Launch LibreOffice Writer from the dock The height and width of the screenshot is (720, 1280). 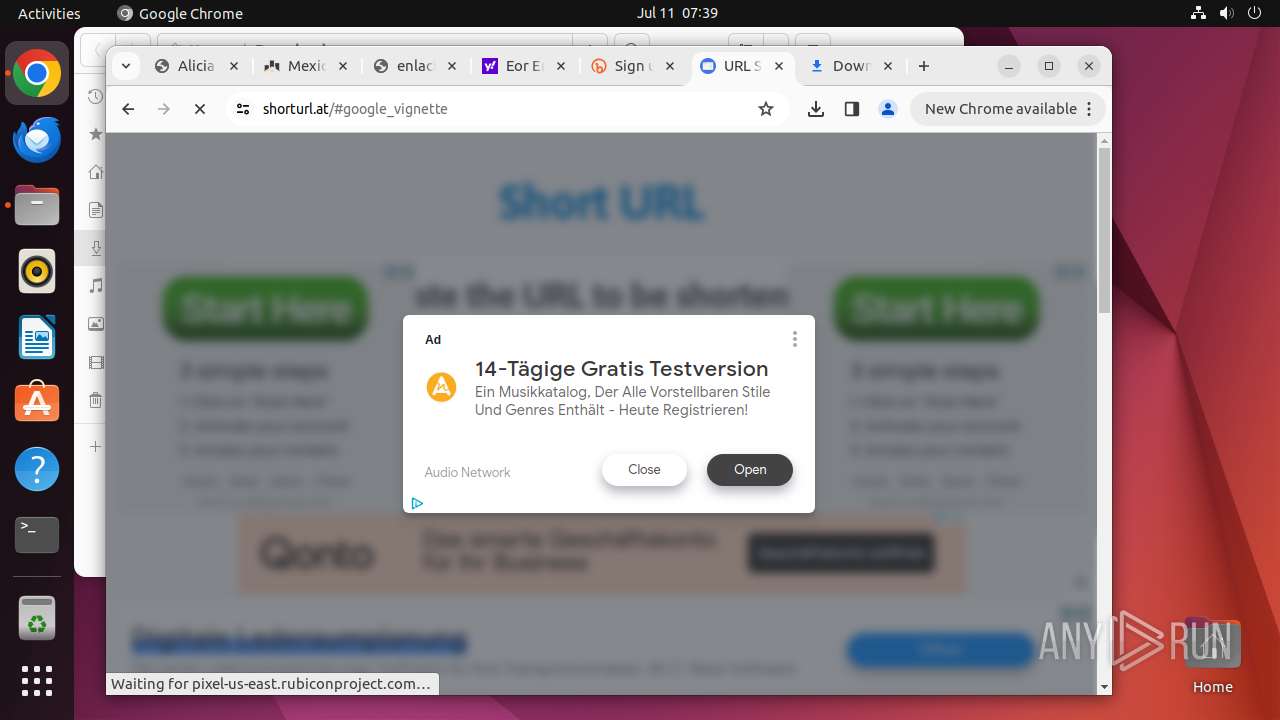click(x=37, y=338)
